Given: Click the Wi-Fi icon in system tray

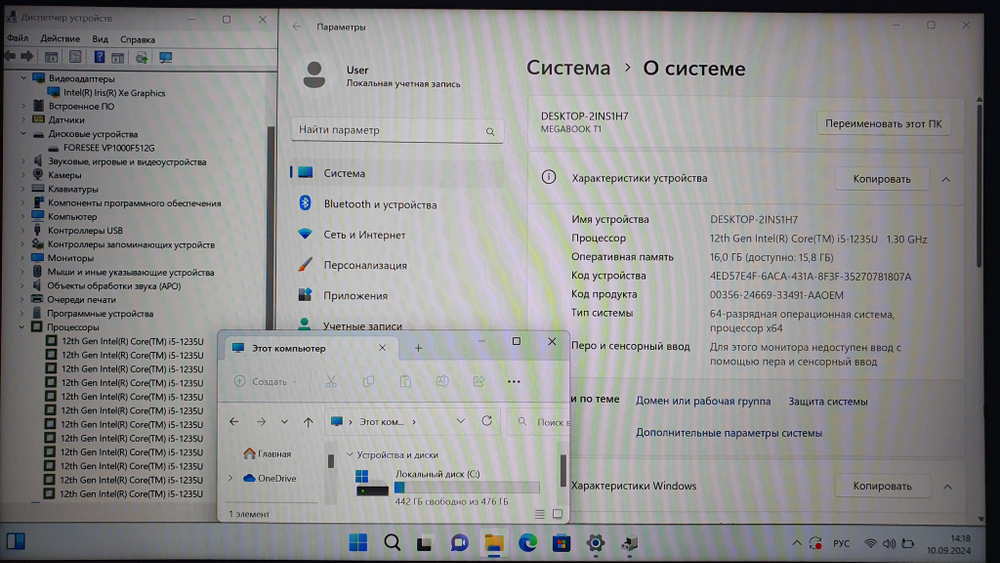Looking at the screenshot, I should tap(870, 544).
